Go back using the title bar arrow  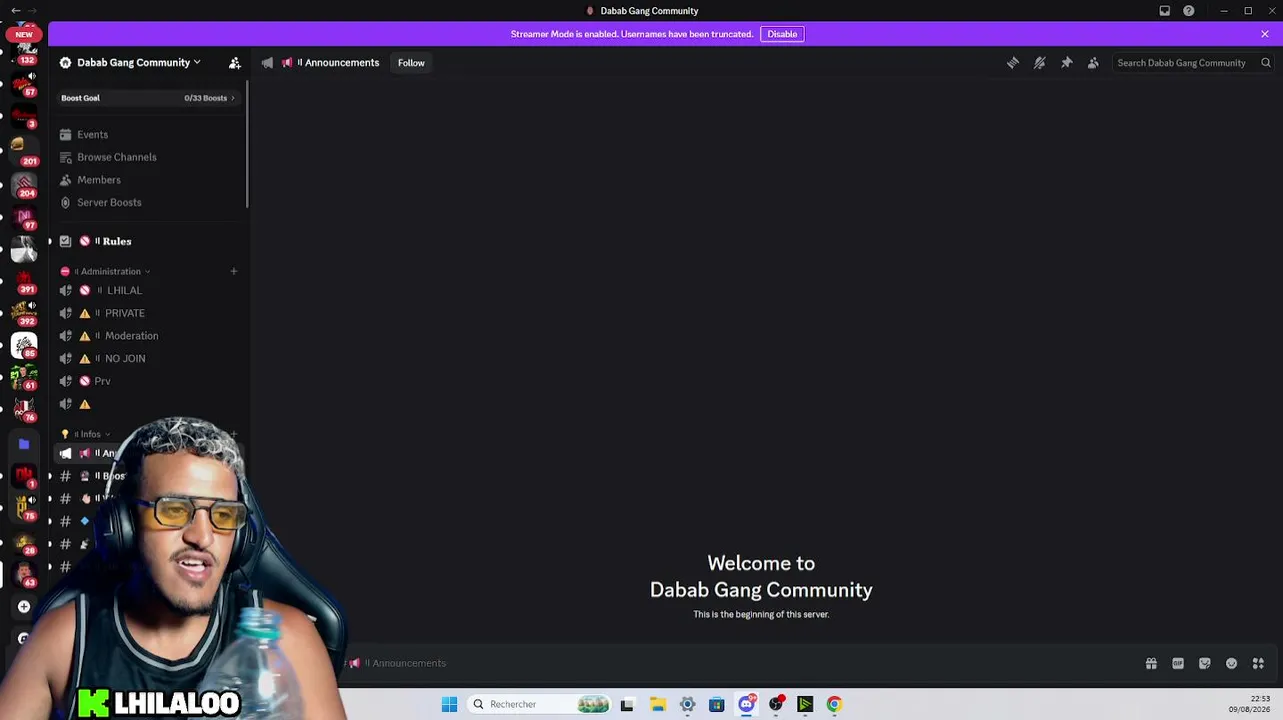[16, 10]
